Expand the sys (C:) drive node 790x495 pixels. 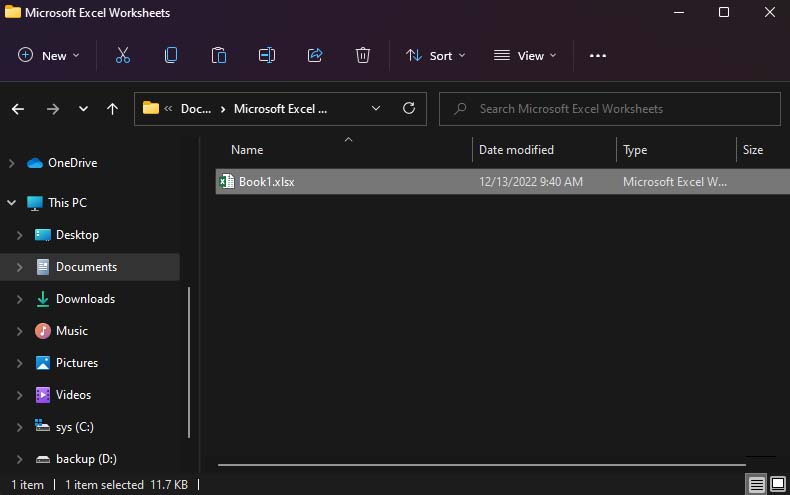(x=19, y=427)
